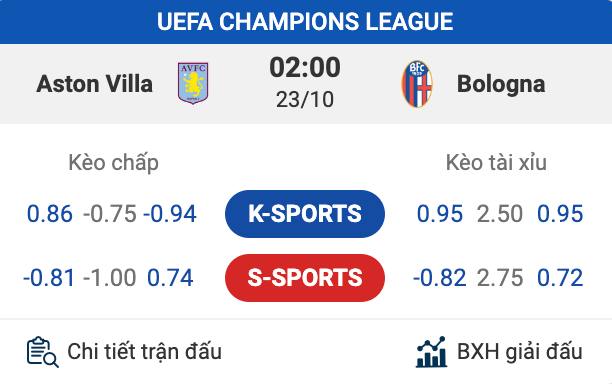The height and width of the screenshot is (384, 612).
Task: Click the Kèo tài xỉu column label
Action: 496,162
